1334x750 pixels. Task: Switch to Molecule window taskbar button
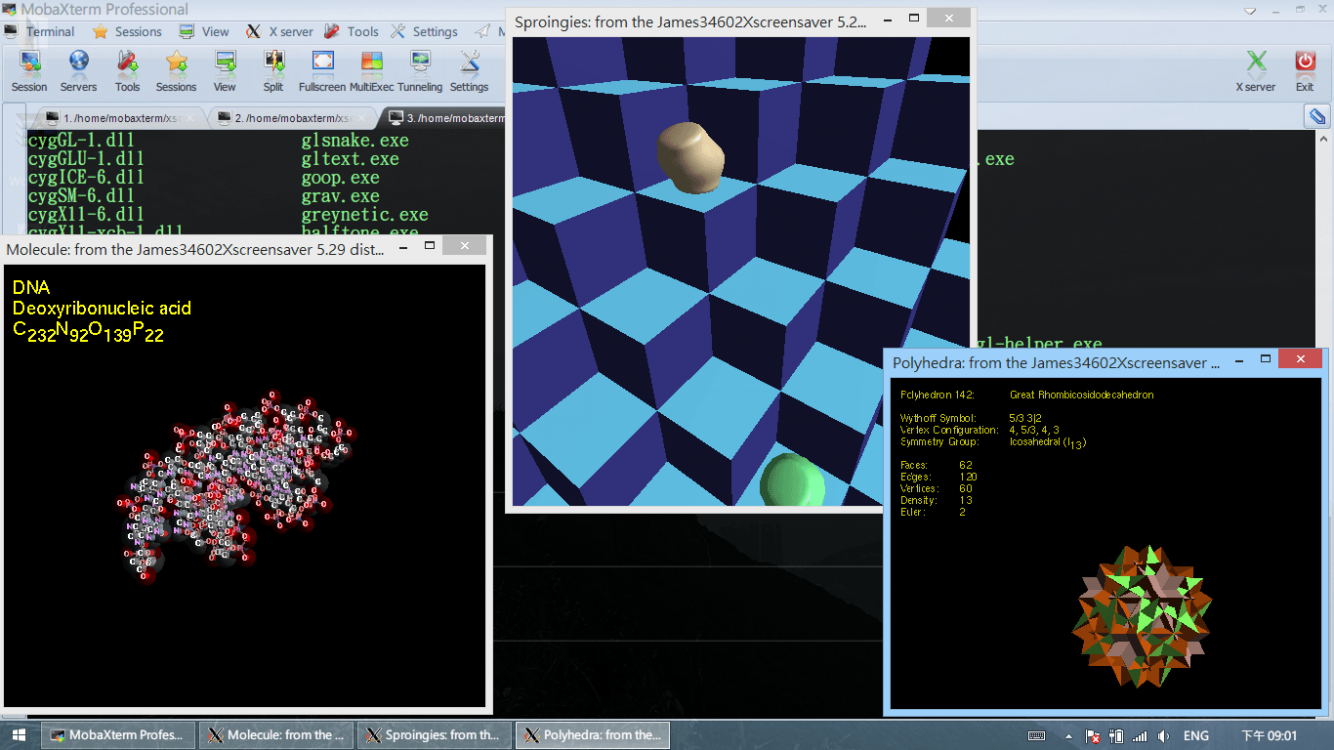coord(275,735)
